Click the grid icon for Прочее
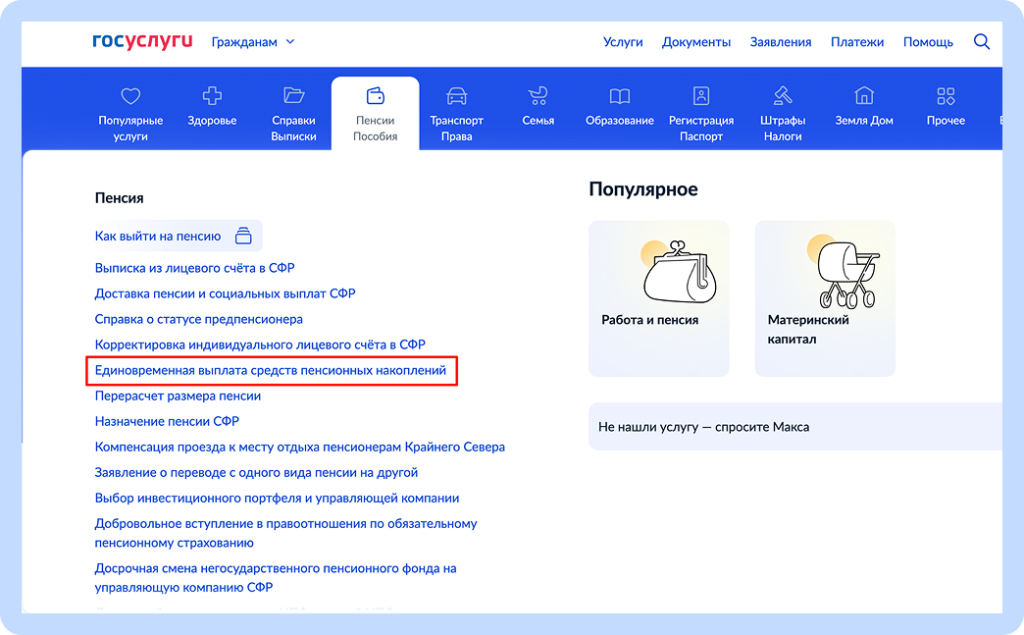 coord(946,96)
